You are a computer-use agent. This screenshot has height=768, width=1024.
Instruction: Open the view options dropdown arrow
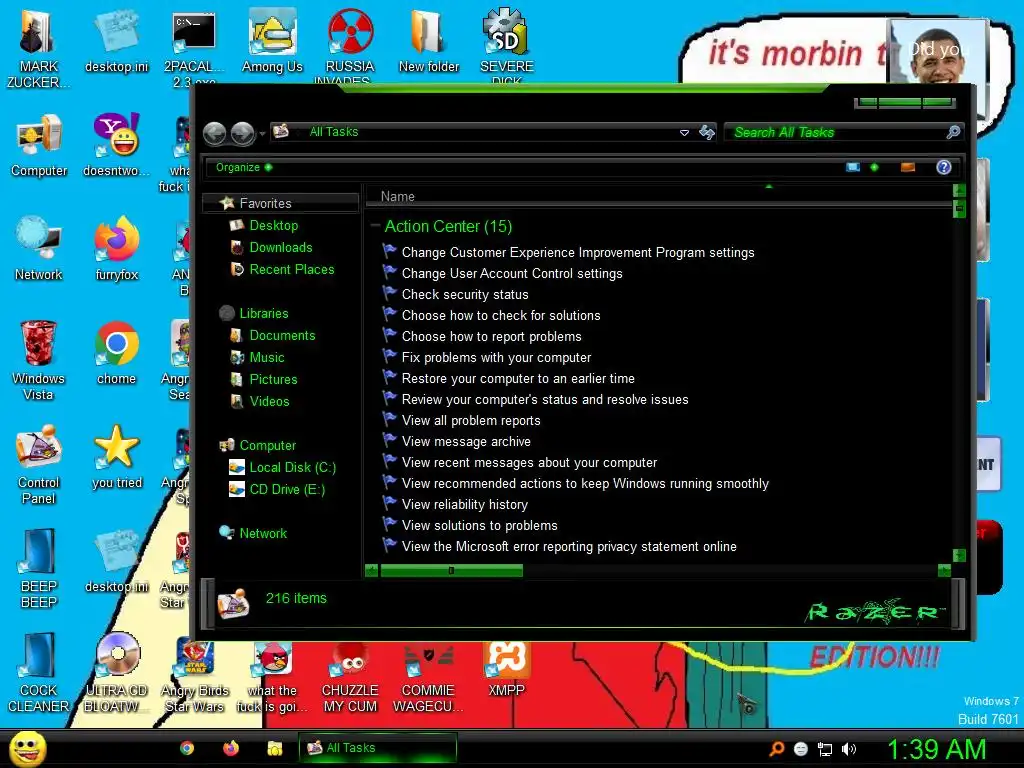[x=874, y=167]
